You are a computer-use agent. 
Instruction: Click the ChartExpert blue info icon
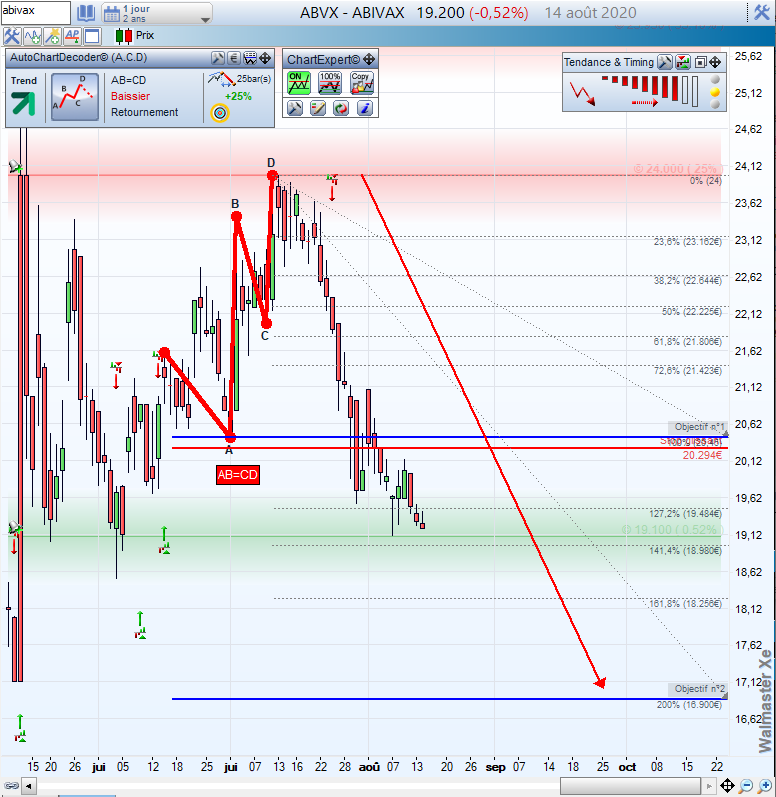coord(364,108)
